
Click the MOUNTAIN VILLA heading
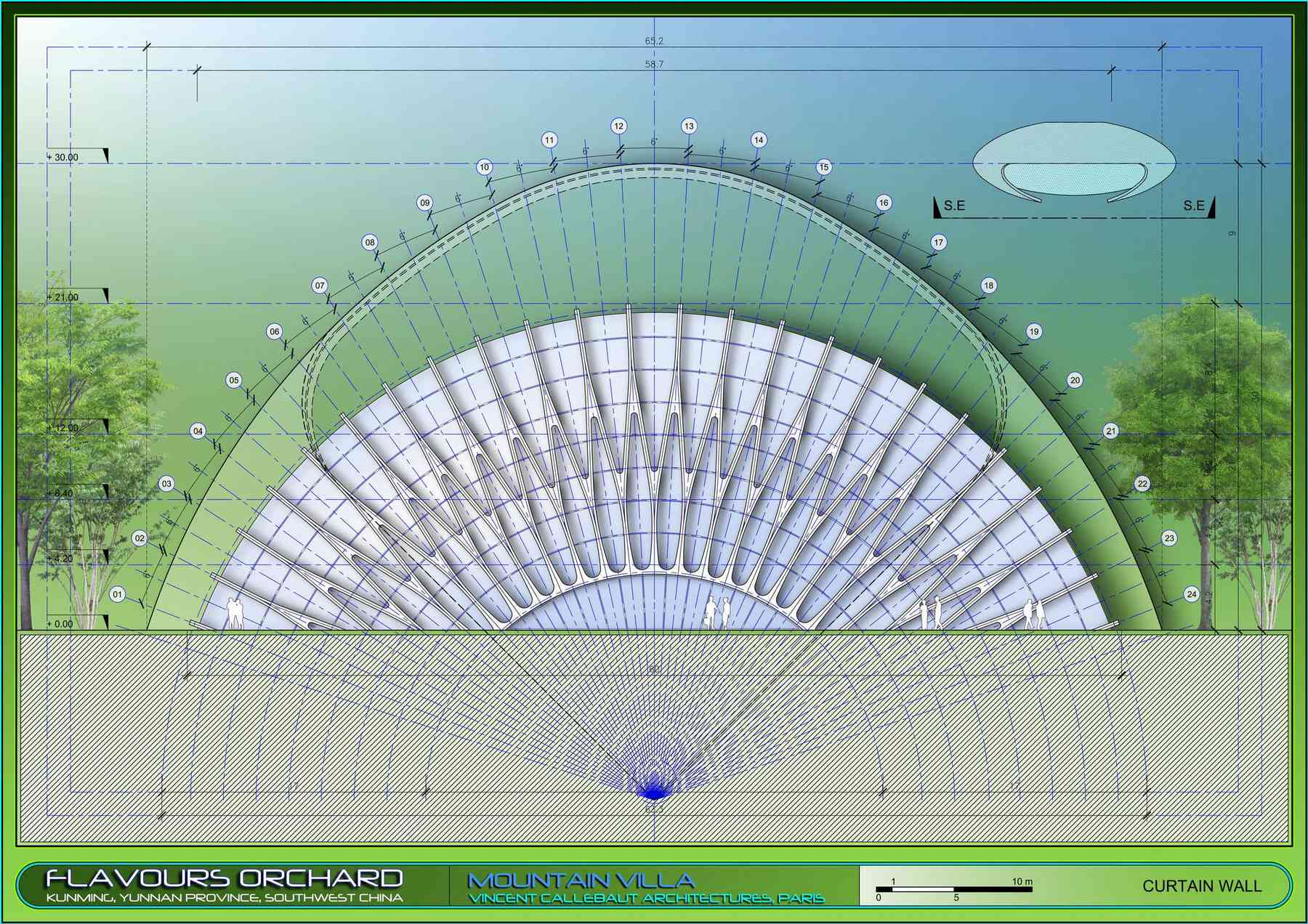[581, 880]
